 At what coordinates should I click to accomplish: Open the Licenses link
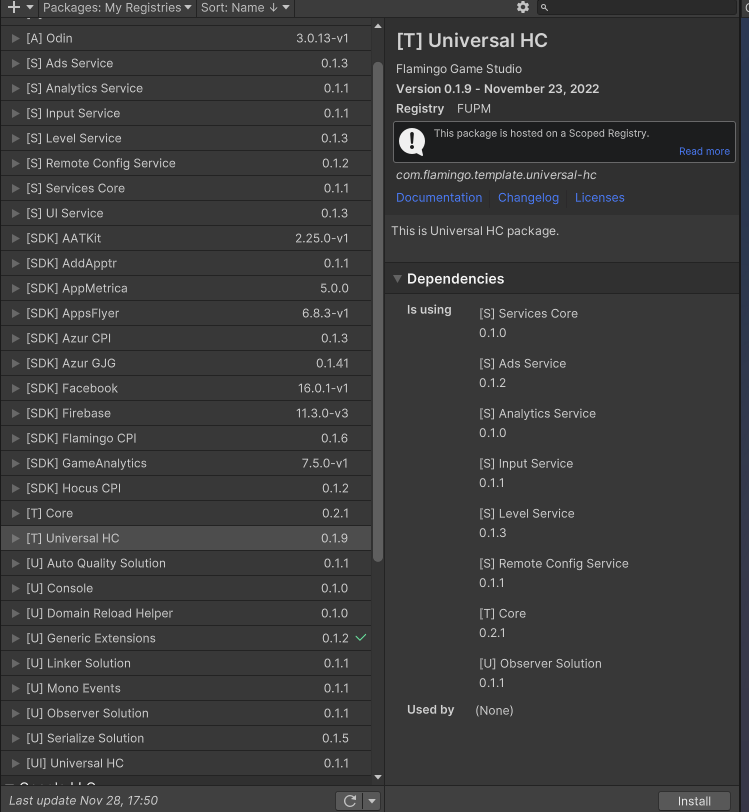coord(599,197)
